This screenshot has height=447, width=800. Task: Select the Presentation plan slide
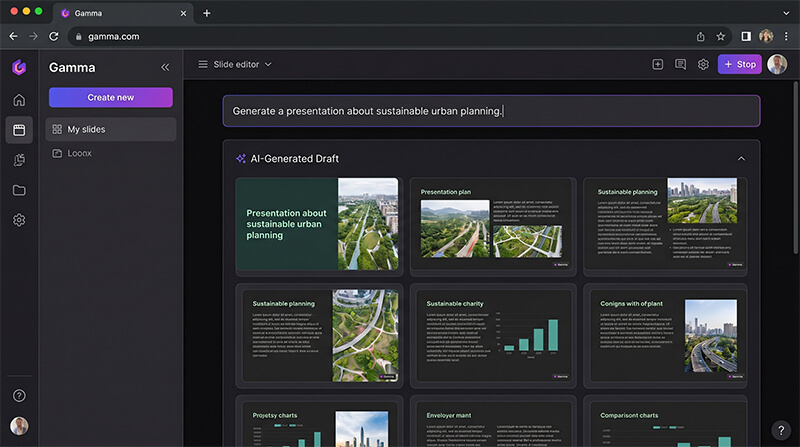click(x=493, y=227)
